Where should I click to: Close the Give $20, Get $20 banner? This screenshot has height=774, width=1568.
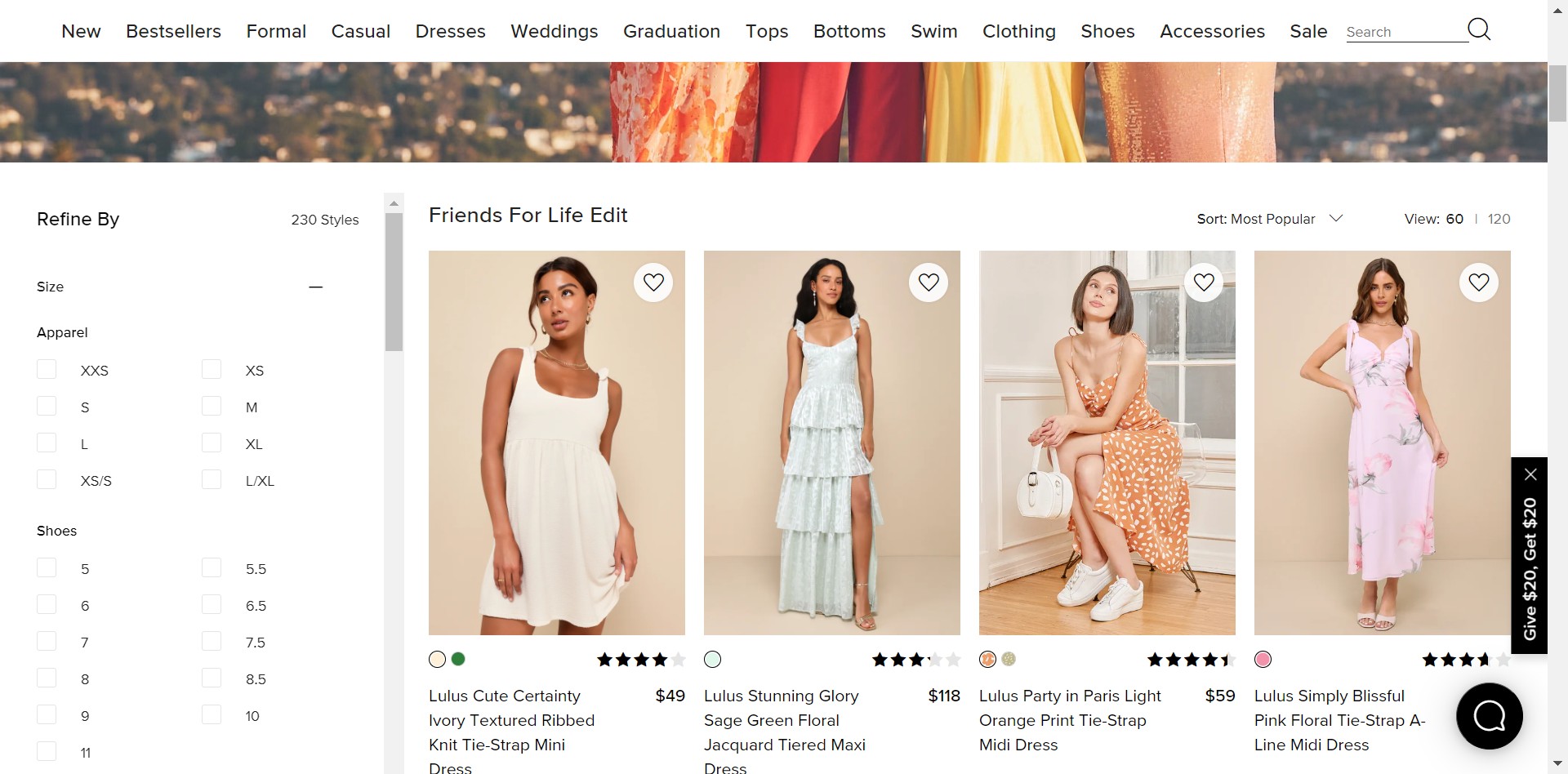pyautogui.click(x=1530, y=474)
